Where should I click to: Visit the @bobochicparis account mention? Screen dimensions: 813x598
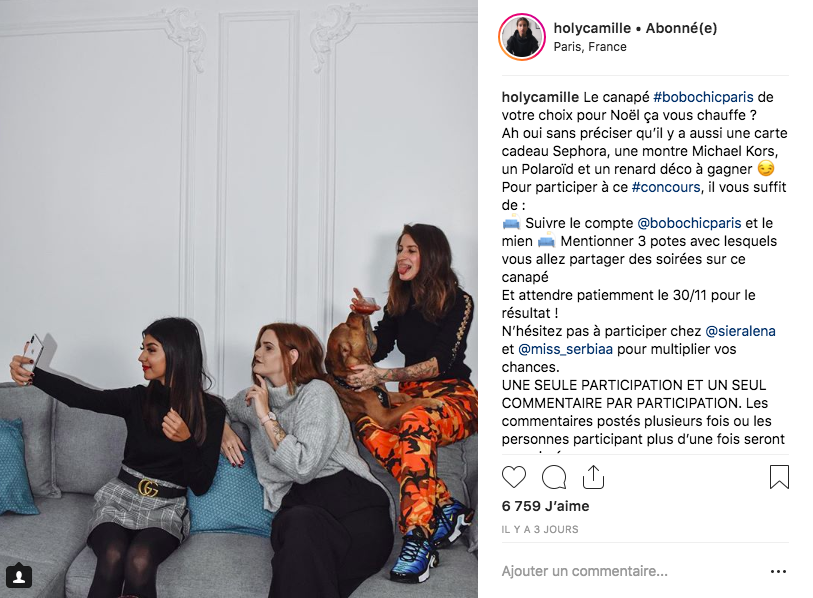689,223
